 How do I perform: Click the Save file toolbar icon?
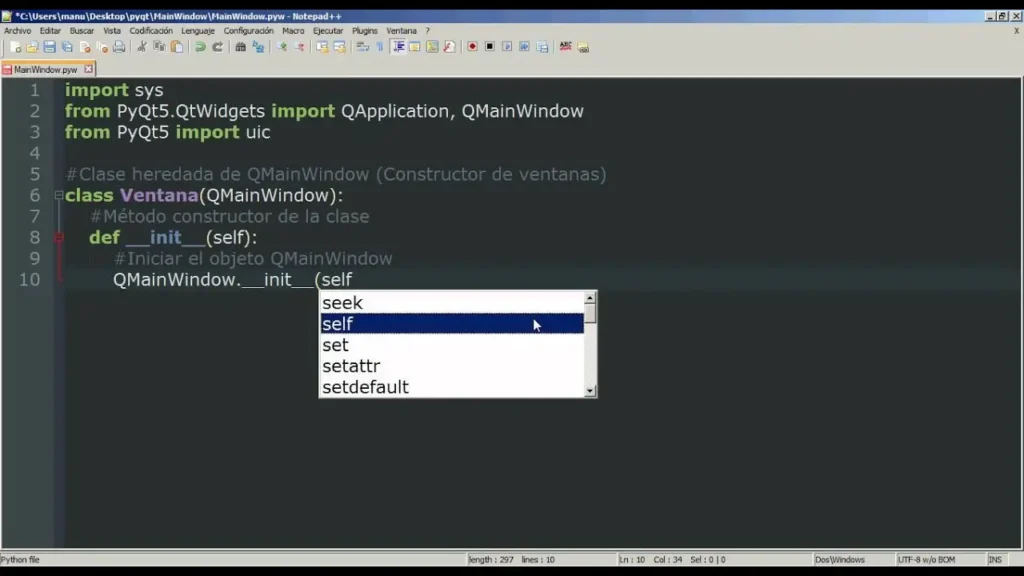[49, 47]
